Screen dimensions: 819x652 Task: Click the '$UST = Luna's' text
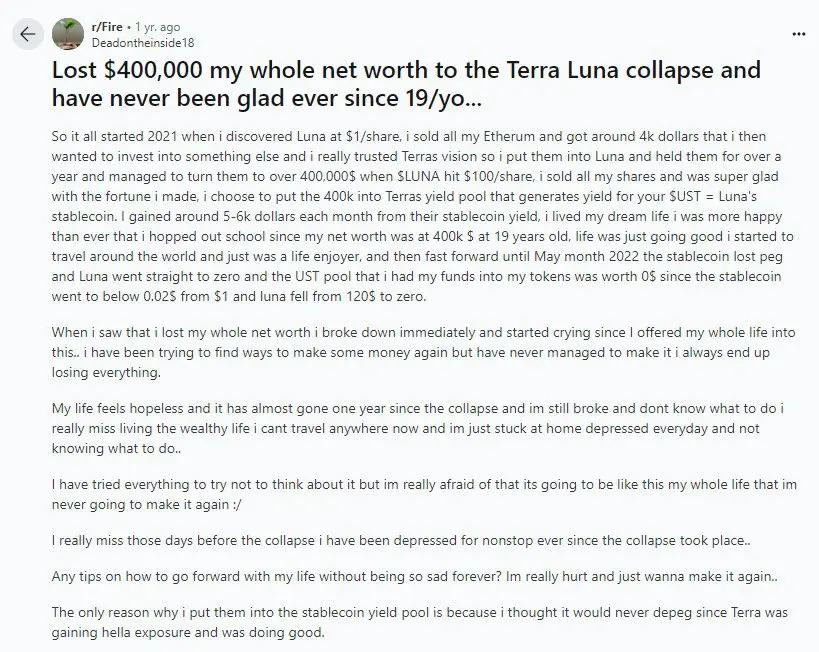pos(712,196)
